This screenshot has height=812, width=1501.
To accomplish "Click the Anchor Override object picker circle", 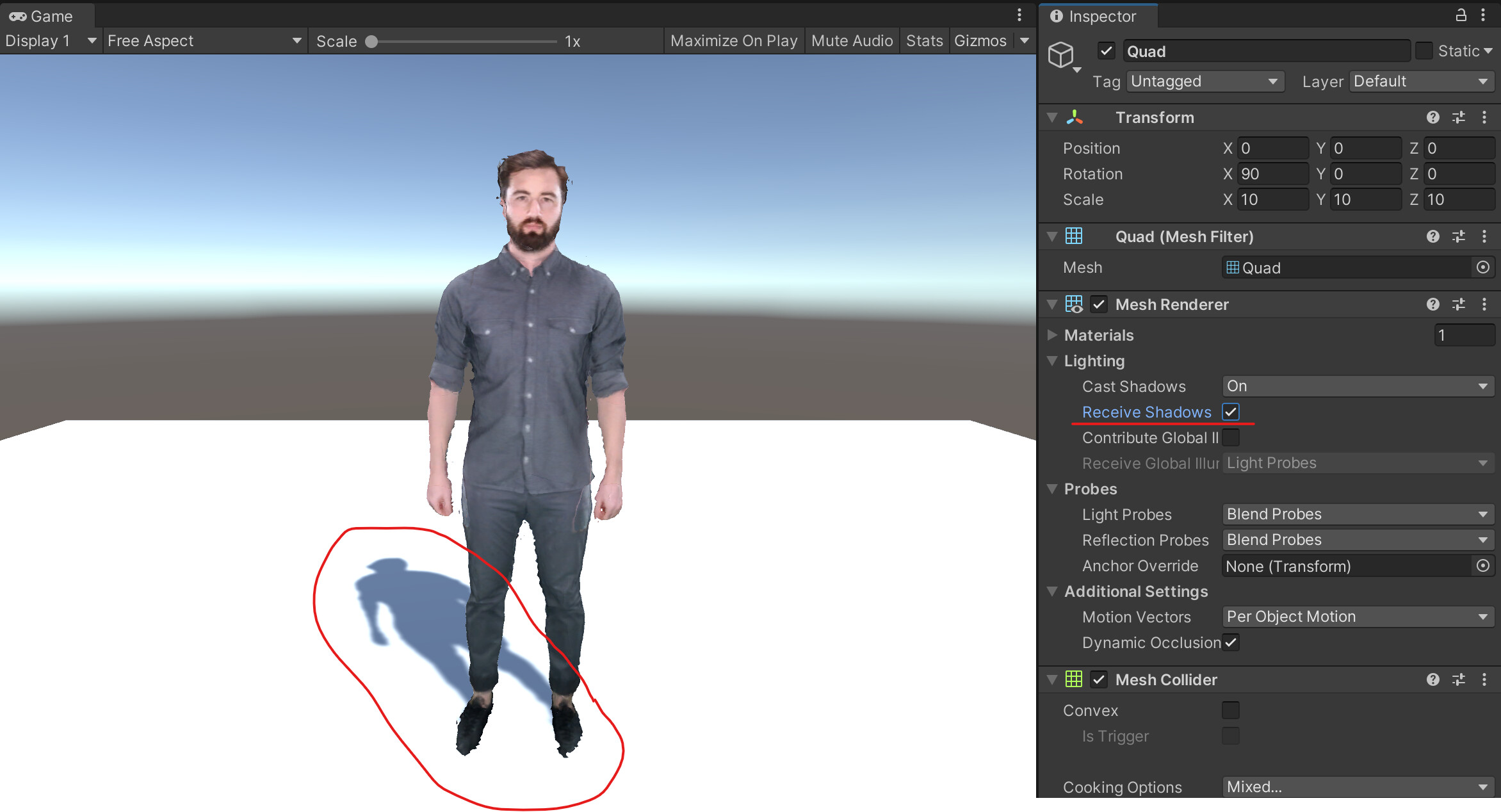I will 1482,566.
